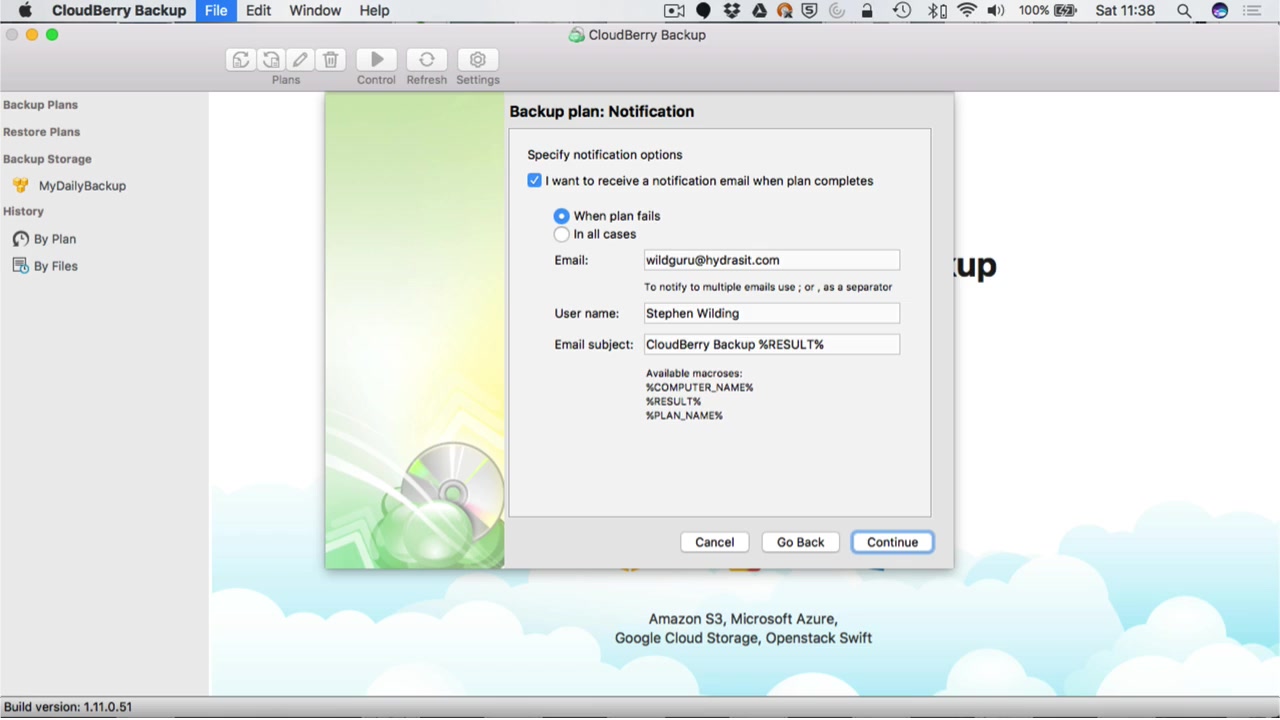This screenshot has height=720, width=1280.
Task: Click the screen recording camera menu bar icon
Action: [674, 11]
